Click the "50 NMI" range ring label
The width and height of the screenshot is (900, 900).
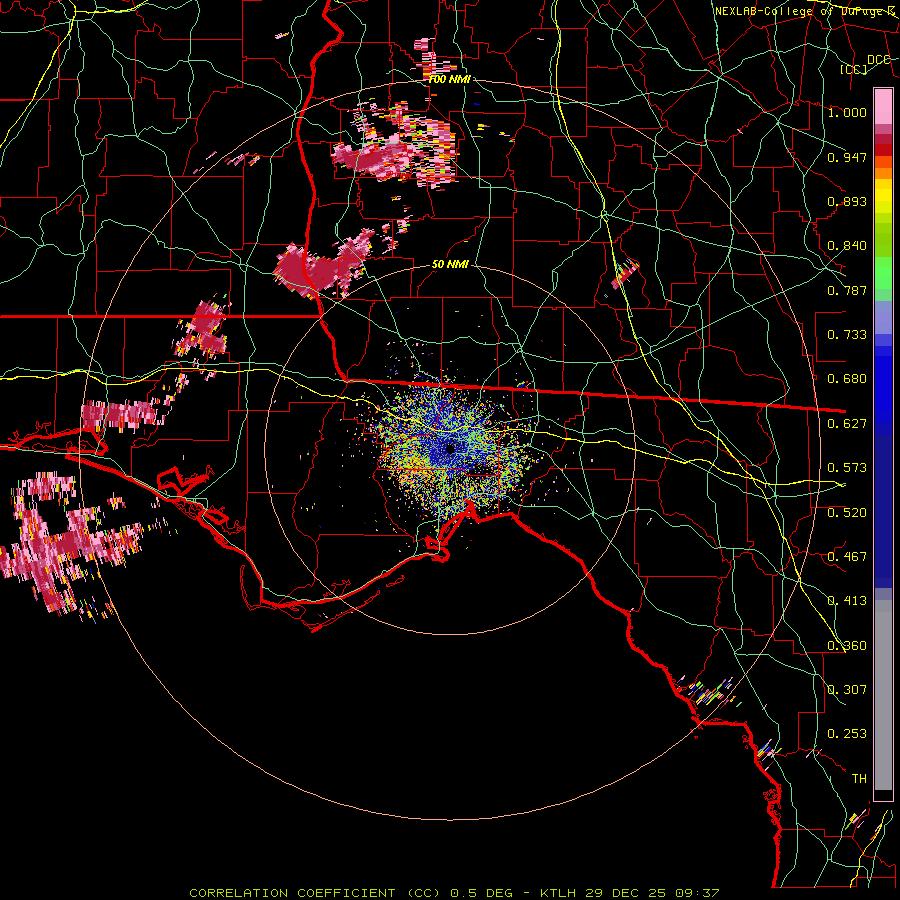point(450,264)
